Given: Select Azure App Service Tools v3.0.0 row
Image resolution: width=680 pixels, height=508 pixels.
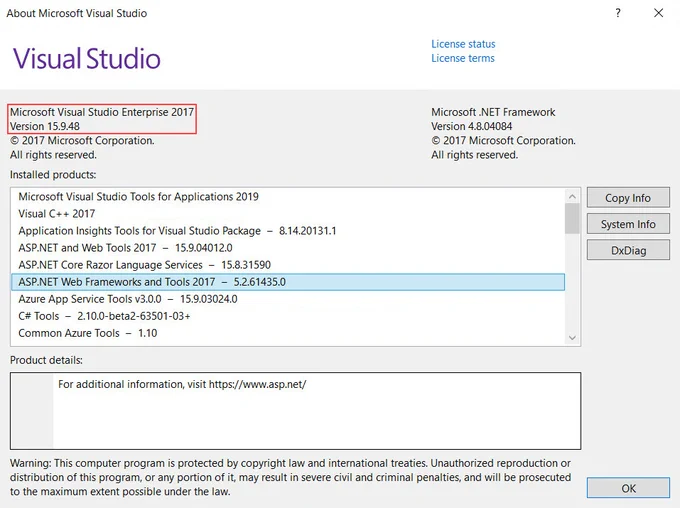Looking at the screenshot, I should click(x=288, y=299).
